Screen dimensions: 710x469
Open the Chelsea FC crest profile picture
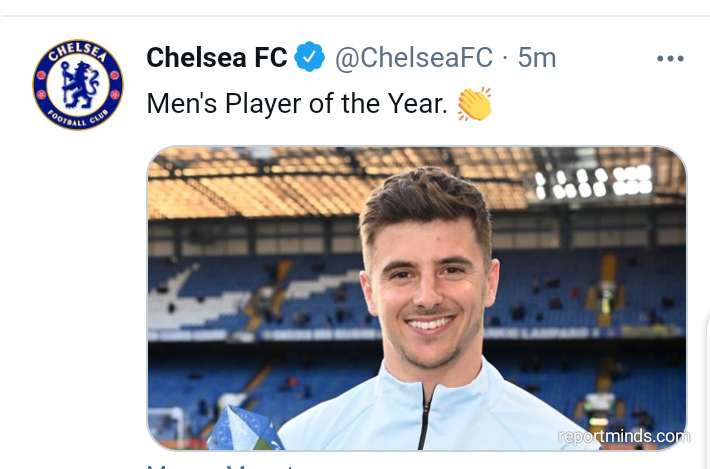click(x=78, y=84)
